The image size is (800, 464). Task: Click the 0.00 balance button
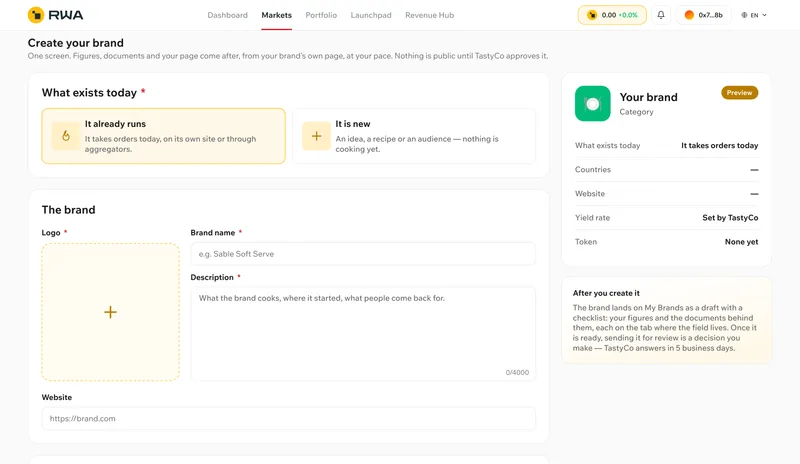click(612, 15)
